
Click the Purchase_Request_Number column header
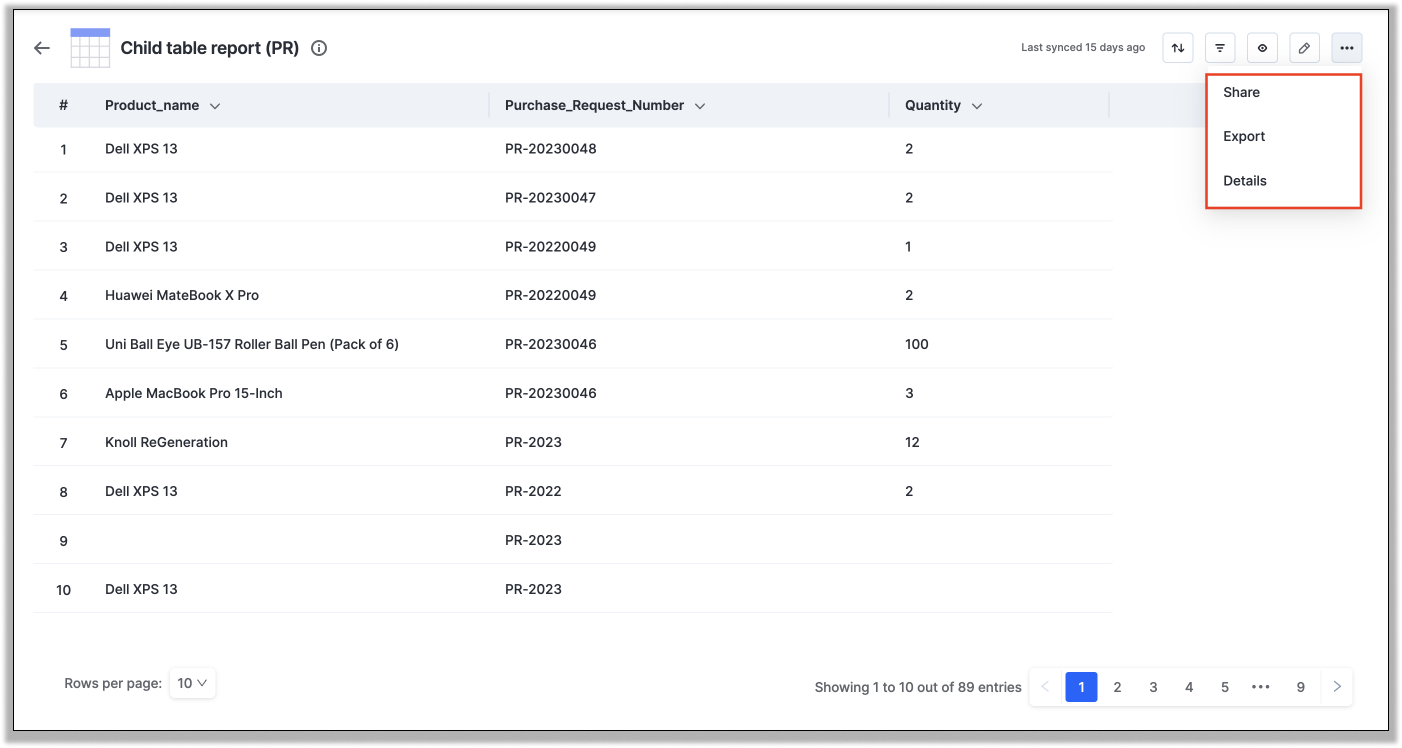[x=594, y=106]
